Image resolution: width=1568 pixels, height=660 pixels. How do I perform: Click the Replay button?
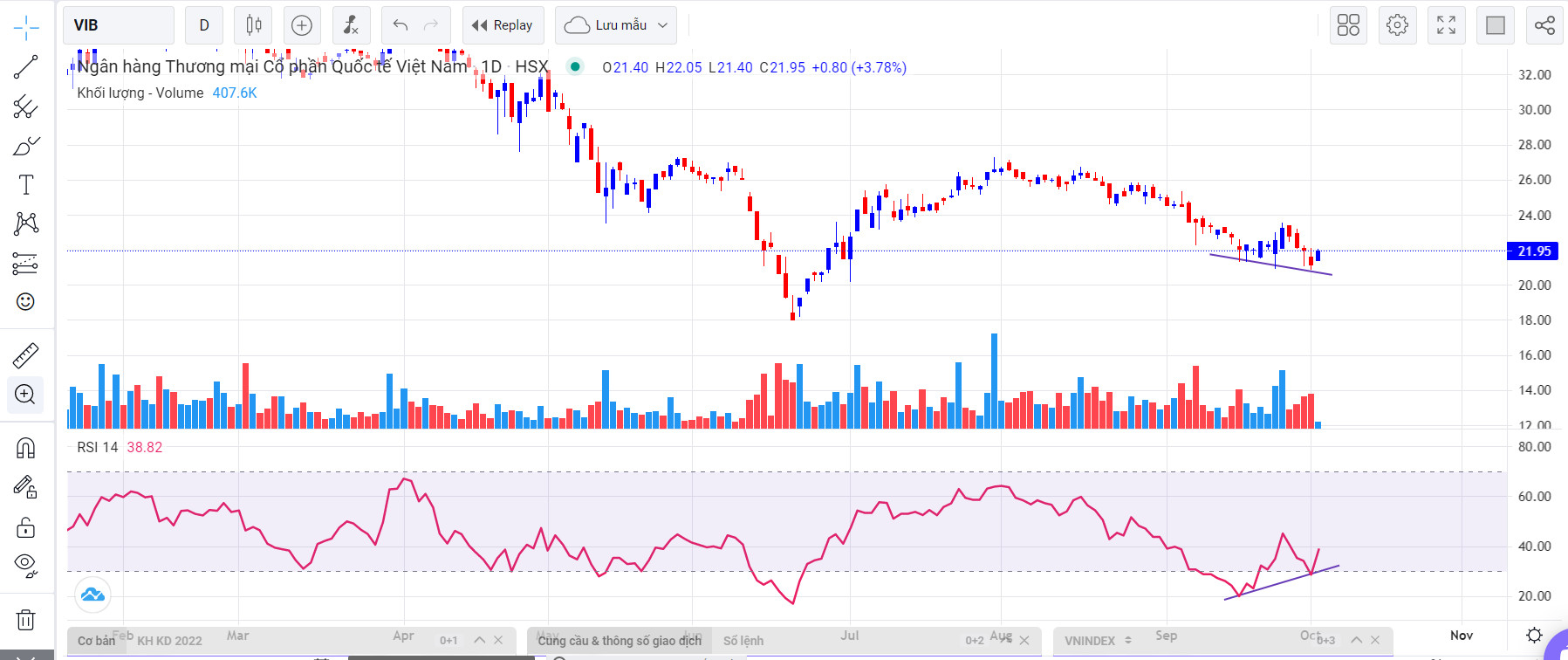coord(503,25)
